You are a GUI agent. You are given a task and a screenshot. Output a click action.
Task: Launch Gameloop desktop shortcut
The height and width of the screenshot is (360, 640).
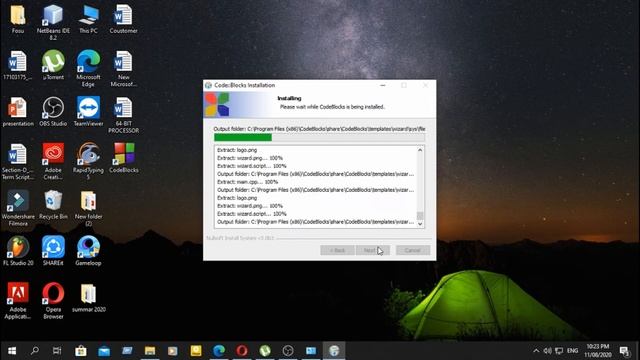click(88, 251)
